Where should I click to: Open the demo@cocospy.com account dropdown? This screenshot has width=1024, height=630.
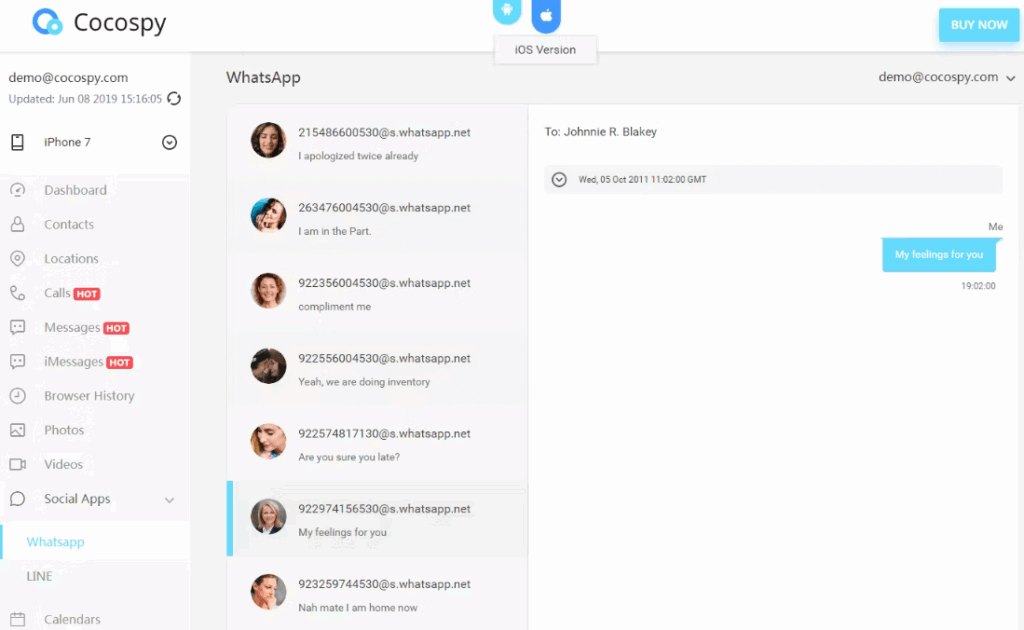click(x=946, y=77)
